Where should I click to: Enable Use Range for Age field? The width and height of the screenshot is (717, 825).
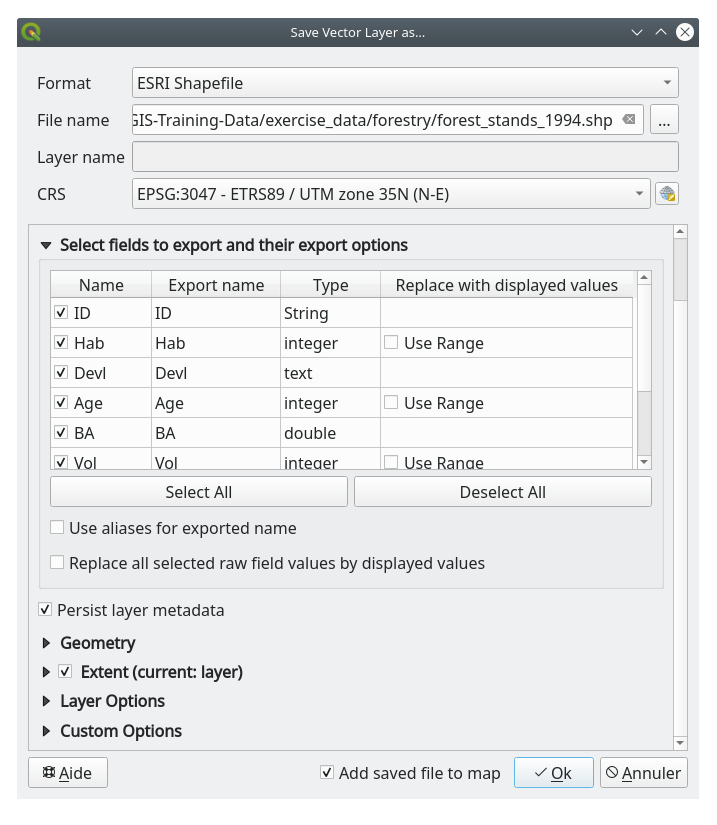[391, 403]
